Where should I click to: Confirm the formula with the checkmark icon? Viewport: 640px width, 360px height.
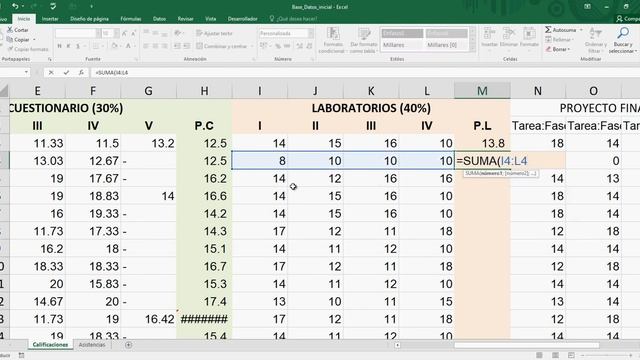click(66, 72)
